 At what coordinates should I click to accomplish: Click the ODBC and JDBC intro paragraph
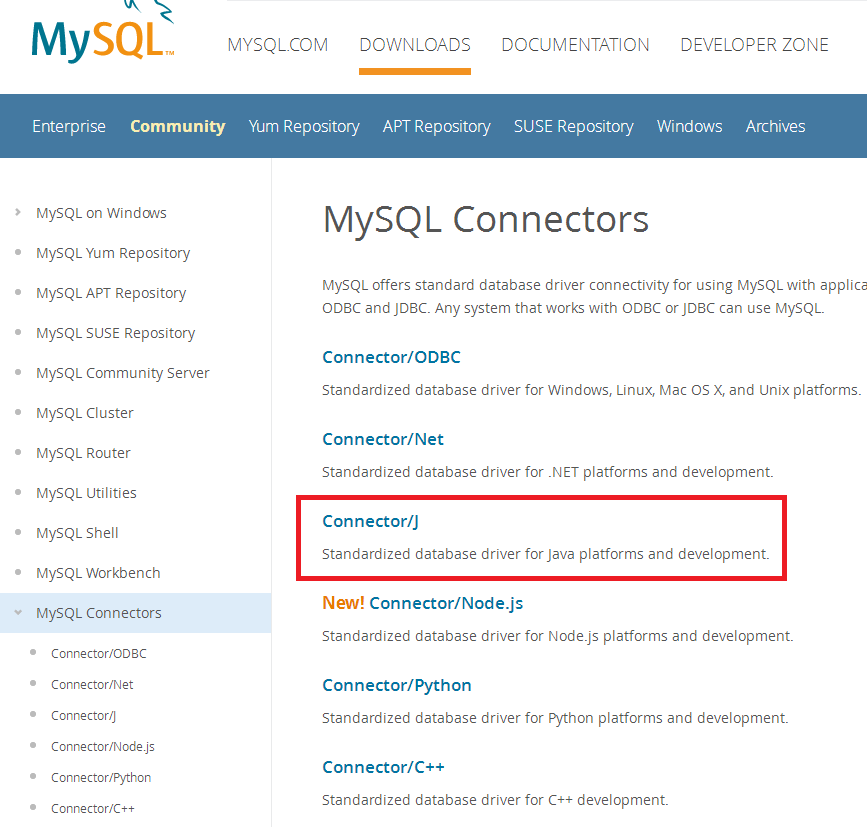point(594,296)
